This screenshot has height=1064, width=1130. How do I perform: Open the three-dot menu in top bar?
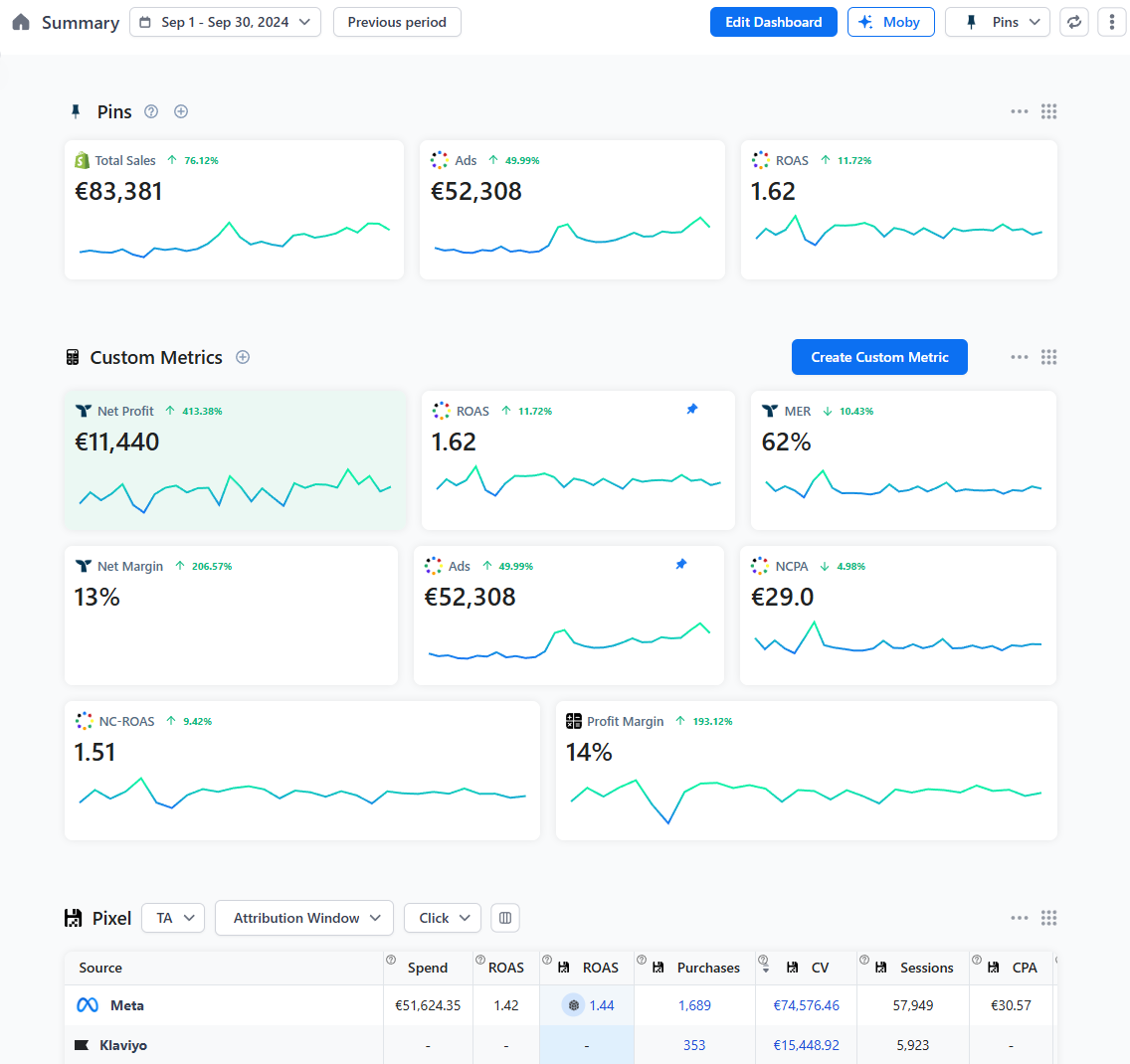point(1111,22)
